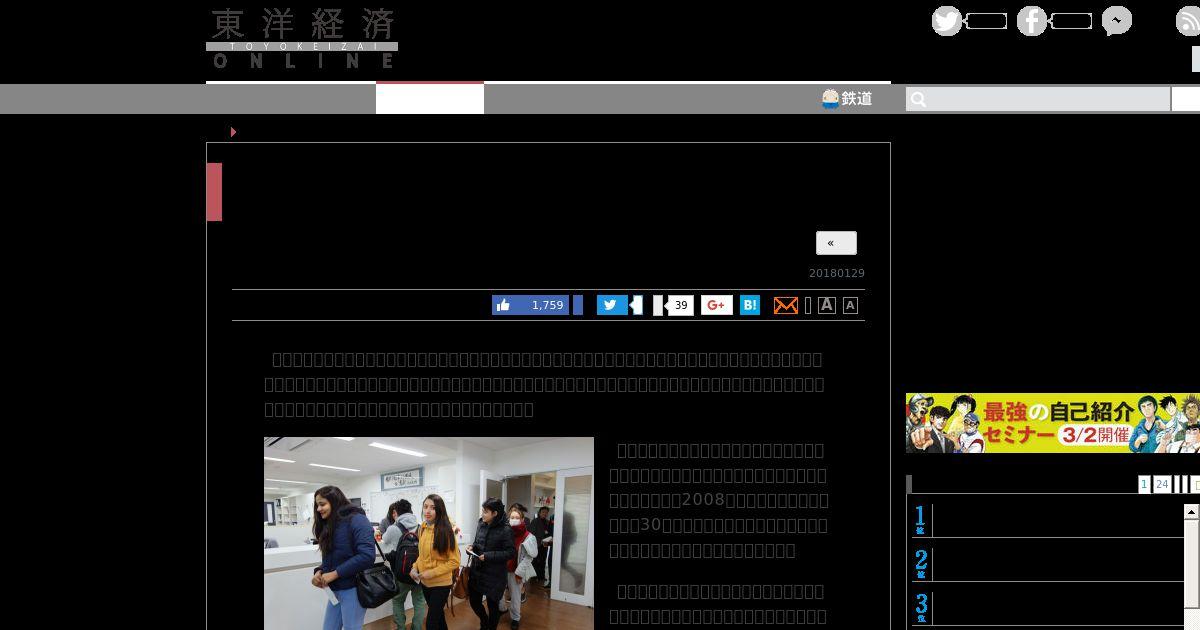Click the breadcrumb arrow marker
The image size is (1200, 630).
[233, 132]
